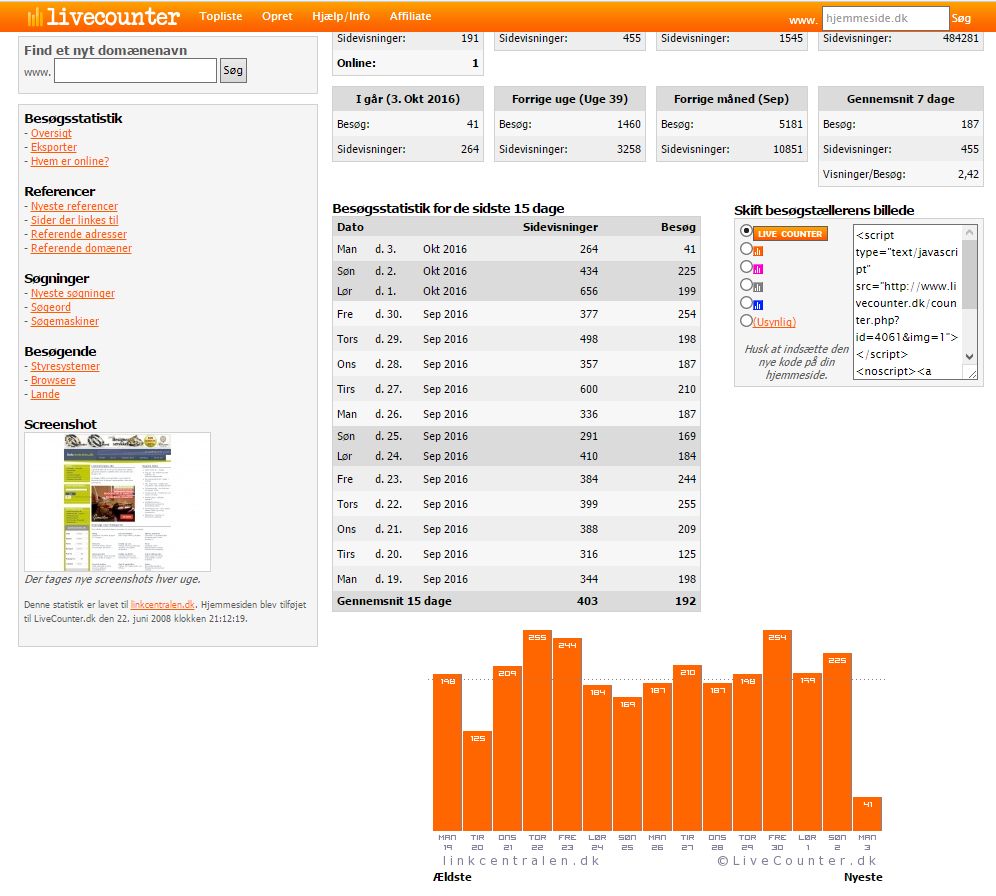Click the Sidevisninger column header

point(560,227)
